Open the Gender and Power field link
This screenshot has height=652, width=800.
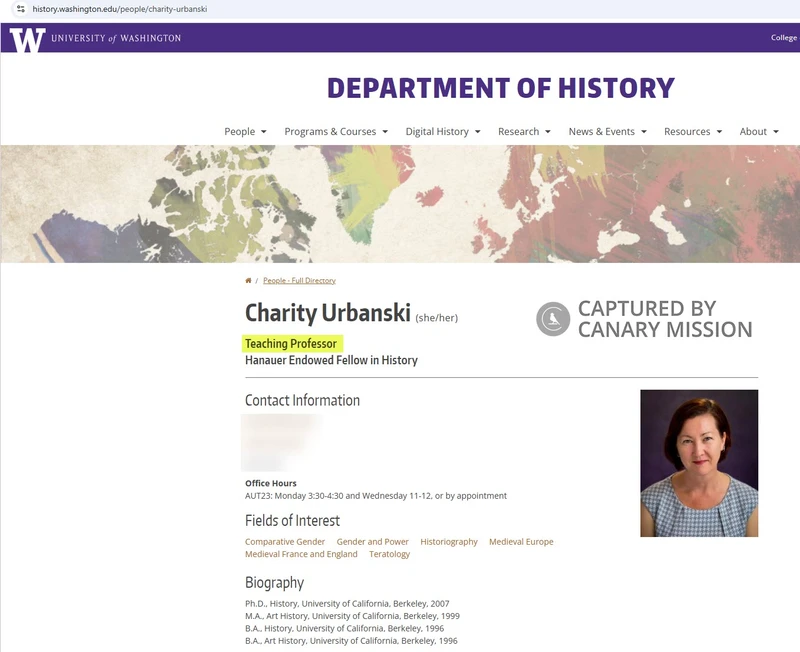372,542
